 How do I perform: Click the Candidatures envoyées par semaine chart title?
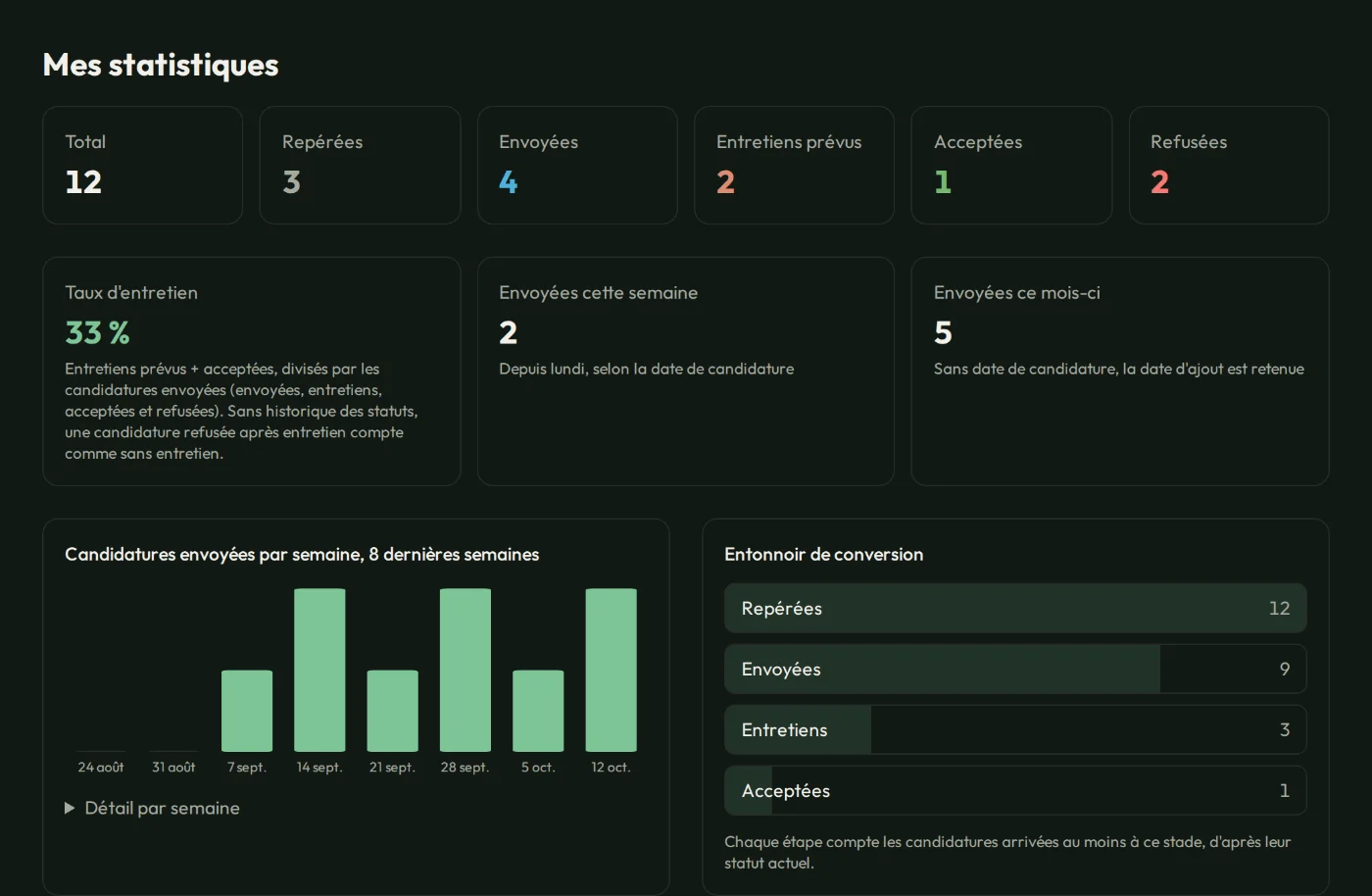[302, 555]
